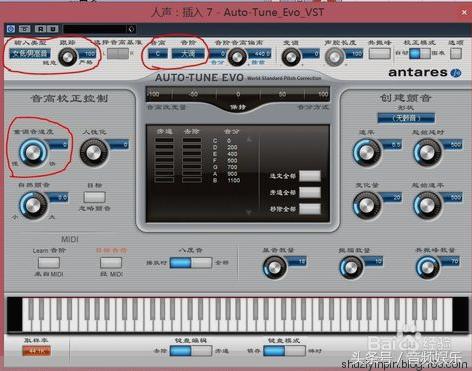Image resolution: width=472 pixels, height=371 pixels.
Task: Click the retune speed value field
Action: [x=59, y=144]
